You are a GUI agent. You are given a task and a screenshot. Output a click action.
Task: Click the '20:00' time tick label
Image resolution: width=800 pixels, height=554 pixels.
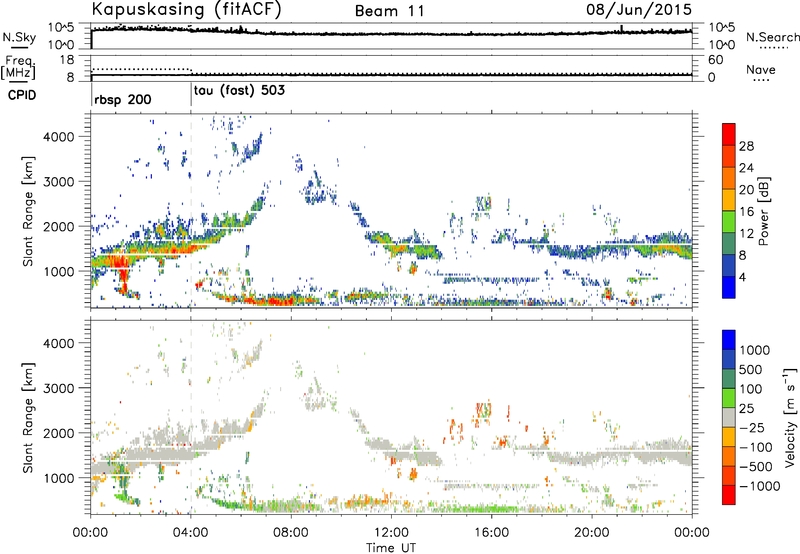pyautogui.click(x=591, y=533)
